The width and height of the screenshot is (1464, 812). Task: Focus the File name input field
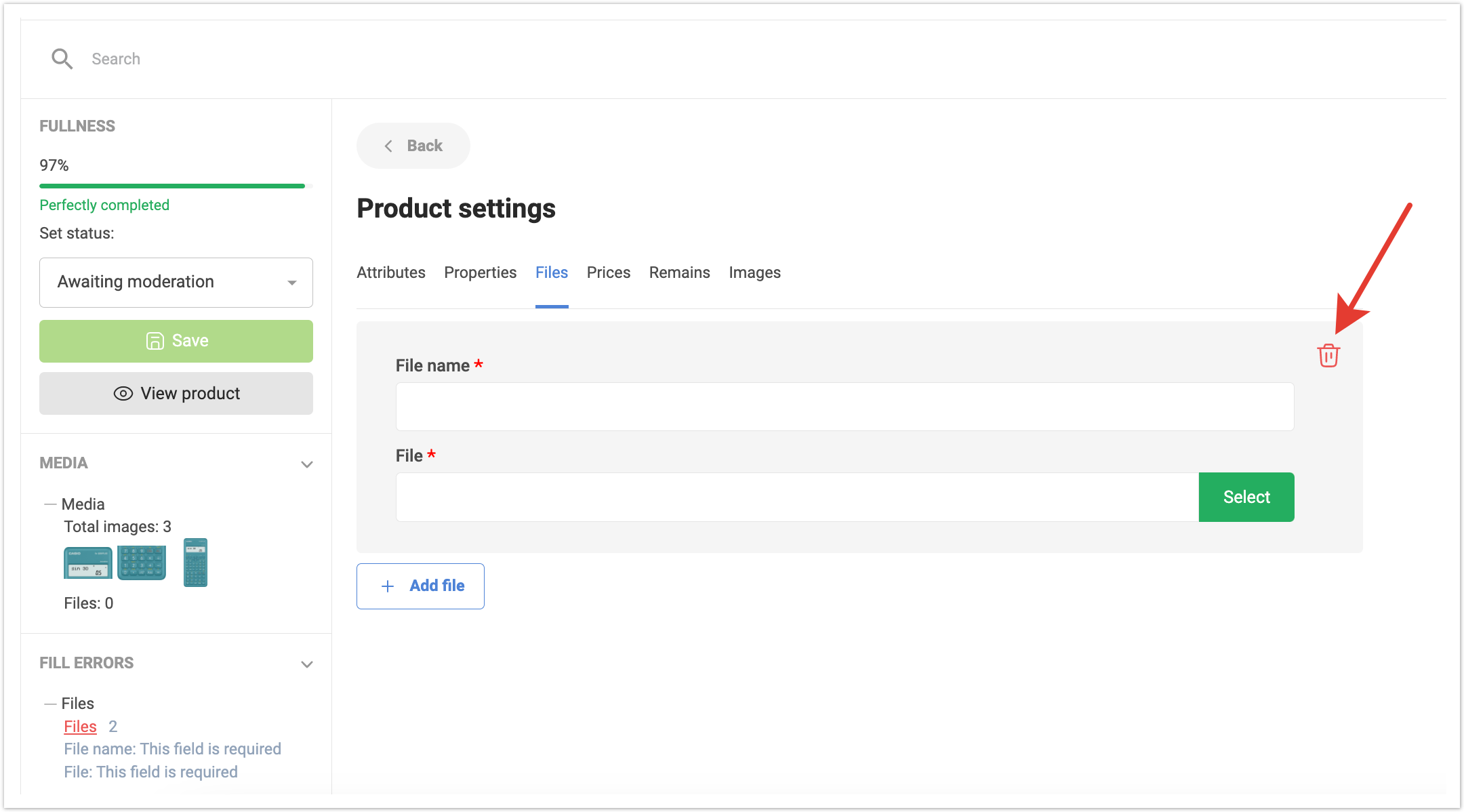pos(845,407)
